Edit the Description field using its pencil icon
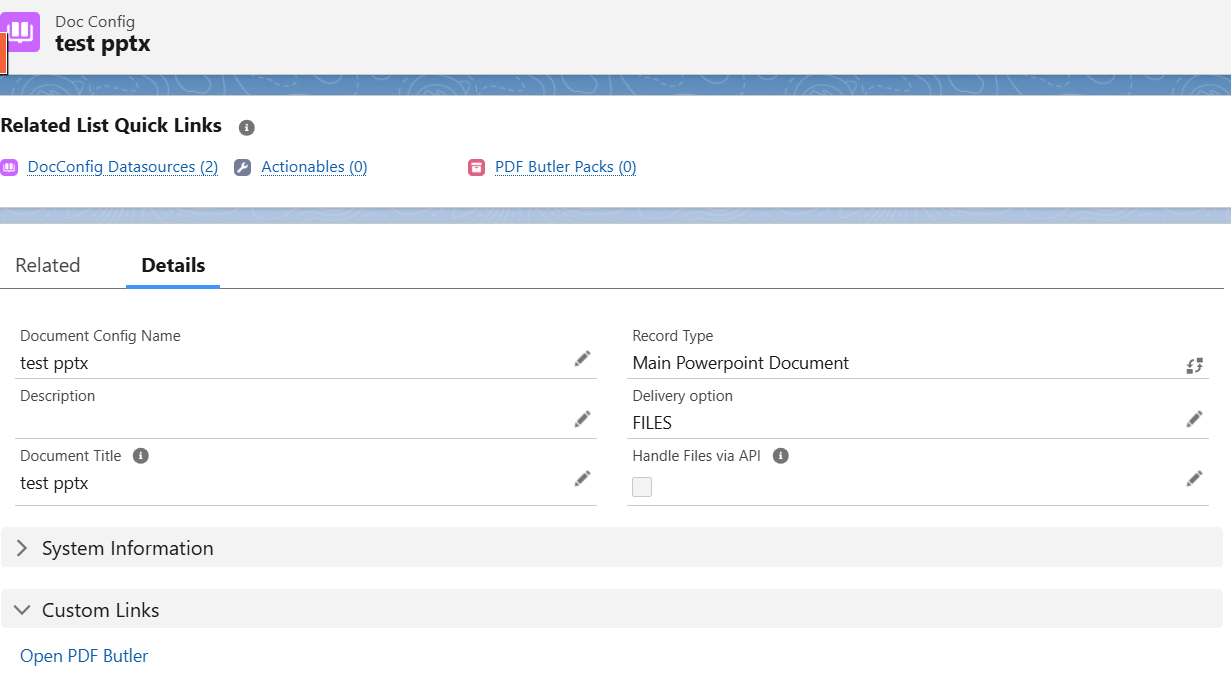Image resolution: width=1231 pixels, height=700 pixels. click(582, 418)
